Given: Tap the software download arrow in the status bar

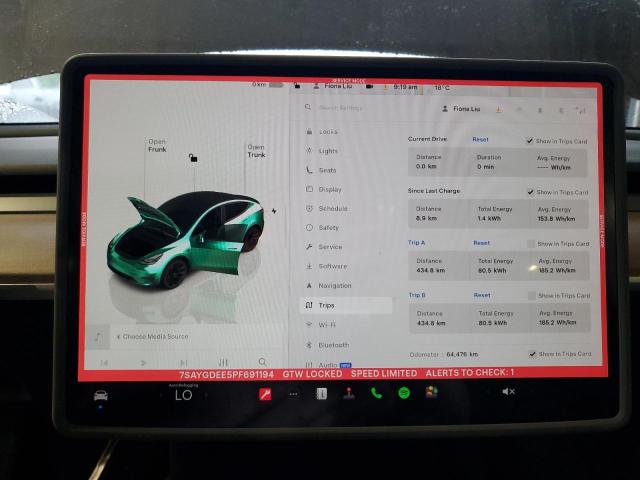Looking at the screenshot, I should click(x=385, y=87).
